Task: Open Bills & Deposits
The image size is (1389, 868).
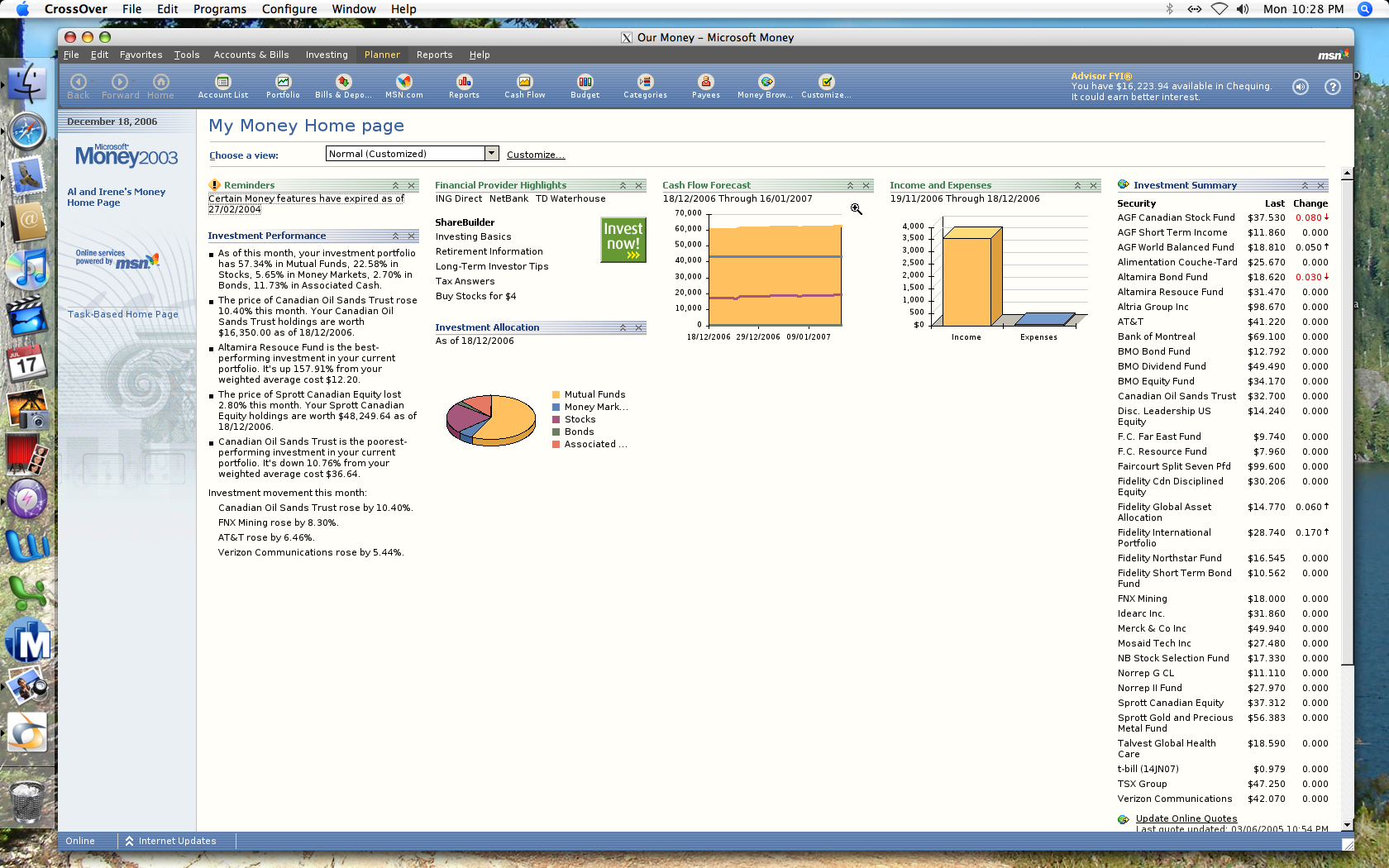Action: (342, 86)
